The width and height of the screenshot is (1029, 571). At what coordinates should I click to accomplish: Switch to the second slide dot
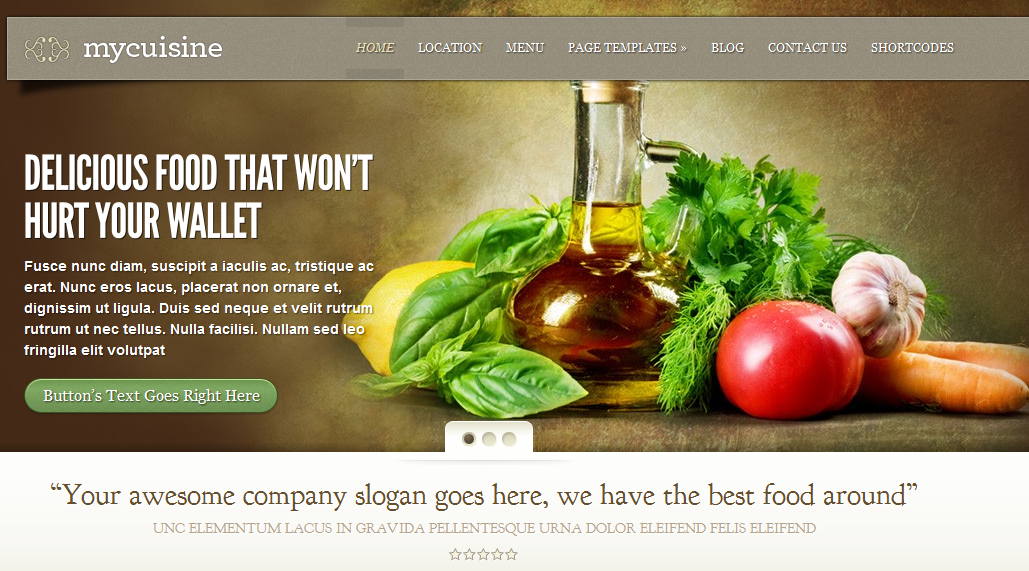pyautogui.click(x=489, y=438)
